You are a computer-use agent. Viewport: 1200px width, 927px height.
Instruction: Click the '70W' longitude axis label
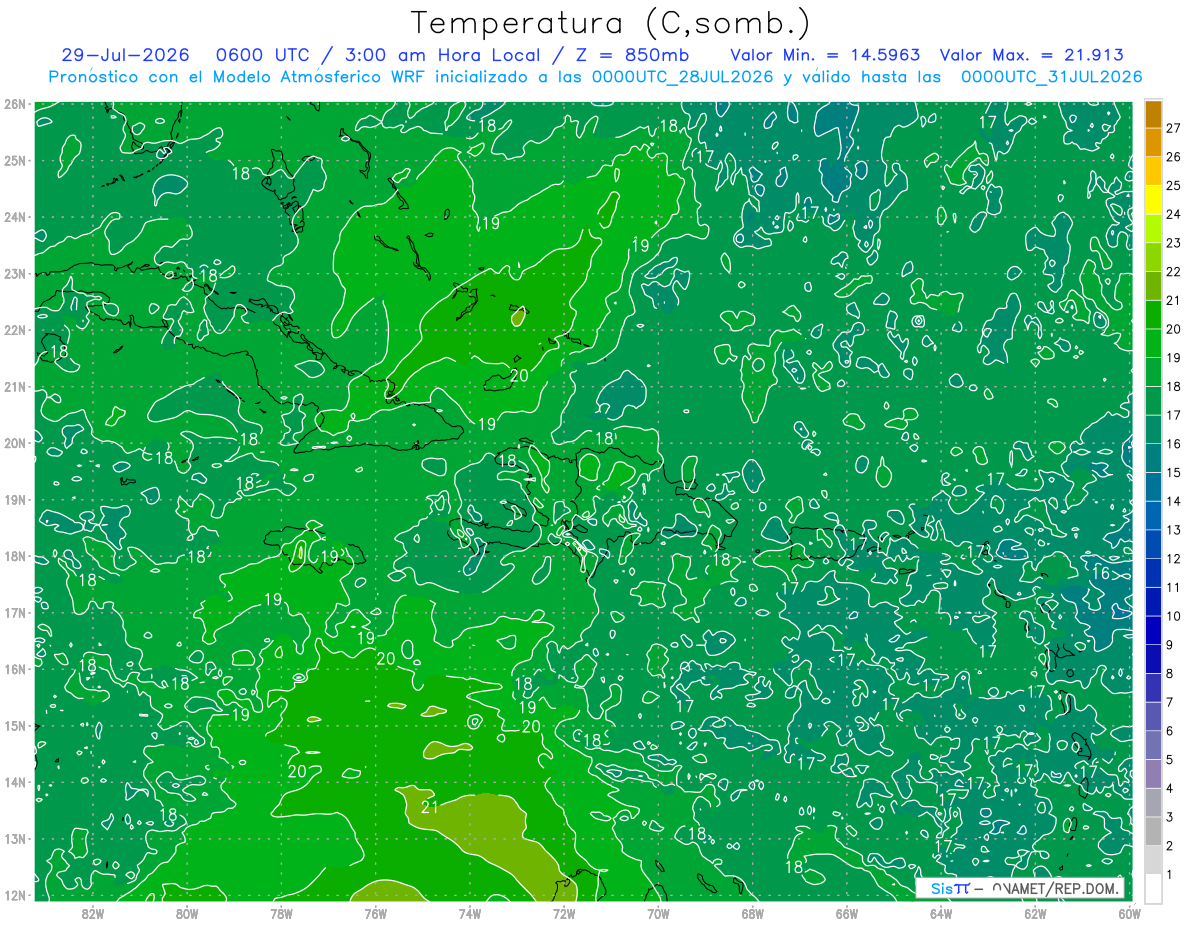(x=658, y=913)
